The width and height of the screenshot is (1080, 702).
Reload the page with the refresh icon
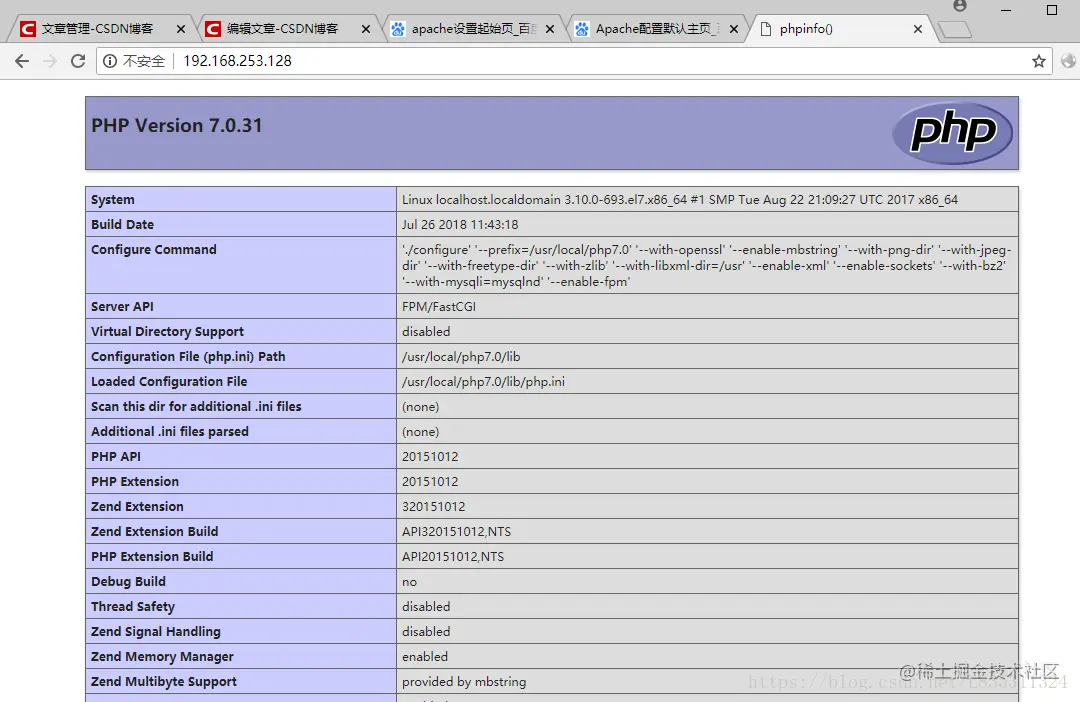click(x=78, y=61)
